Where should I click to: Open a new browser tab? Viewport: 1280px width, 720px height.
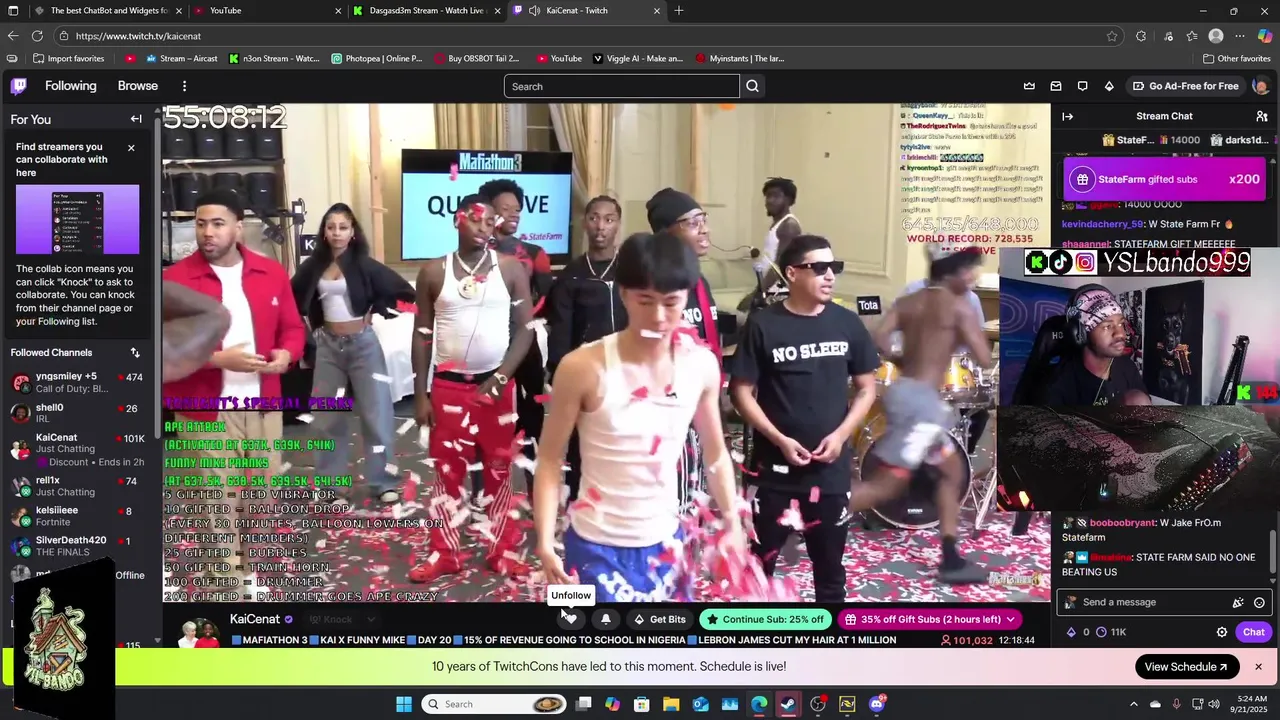pos(679,11)
